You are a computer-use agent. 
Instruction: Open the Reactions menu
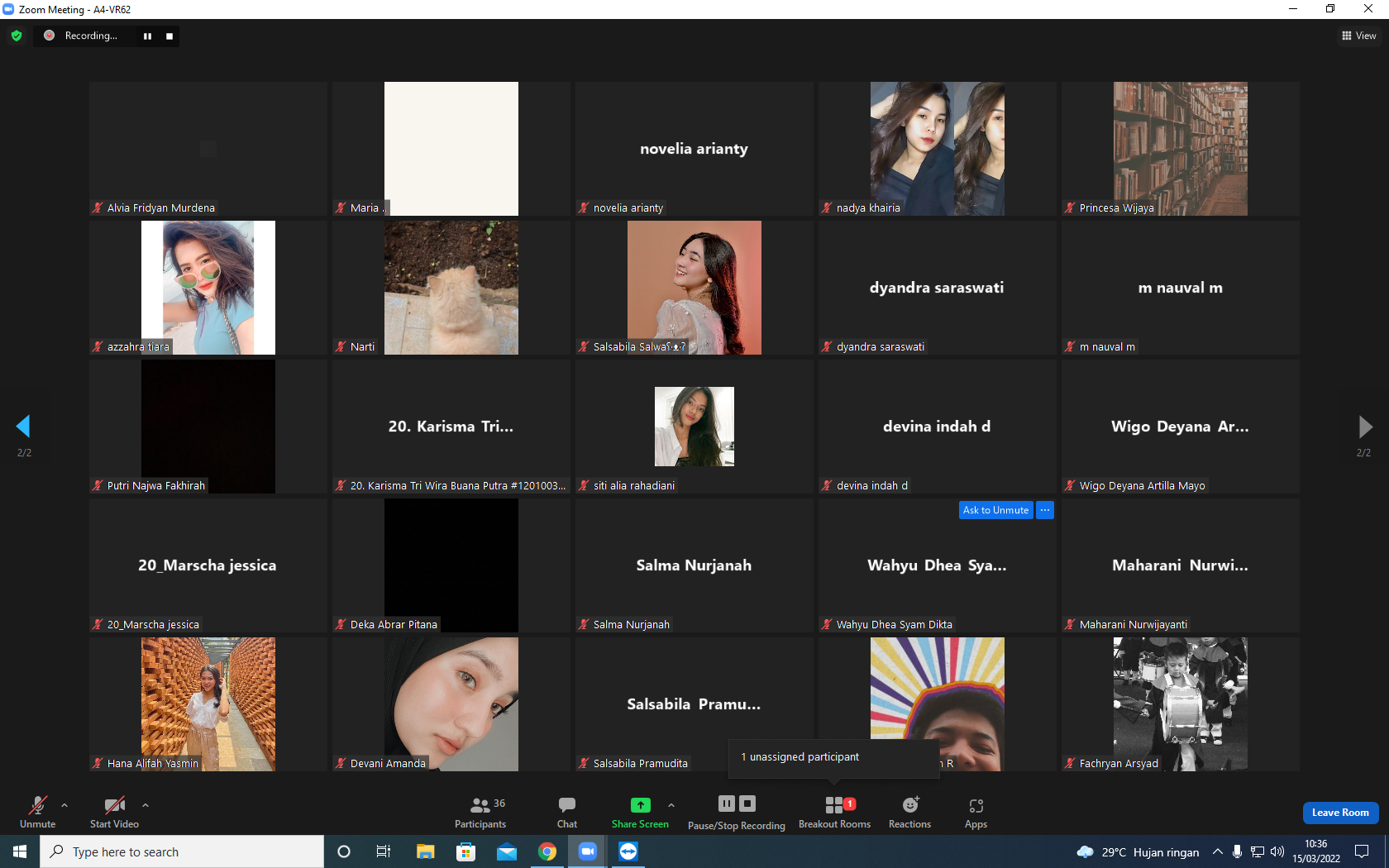click(x=909, y=813)
